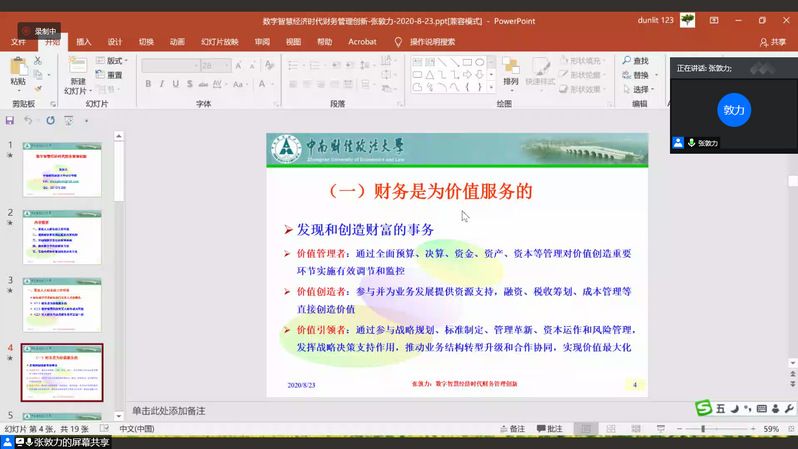Image resolution: width=798 pixels, height=449 pixels.
Task: Select slide 2 thumbnail in the slide panel
Action: [62, 237]
